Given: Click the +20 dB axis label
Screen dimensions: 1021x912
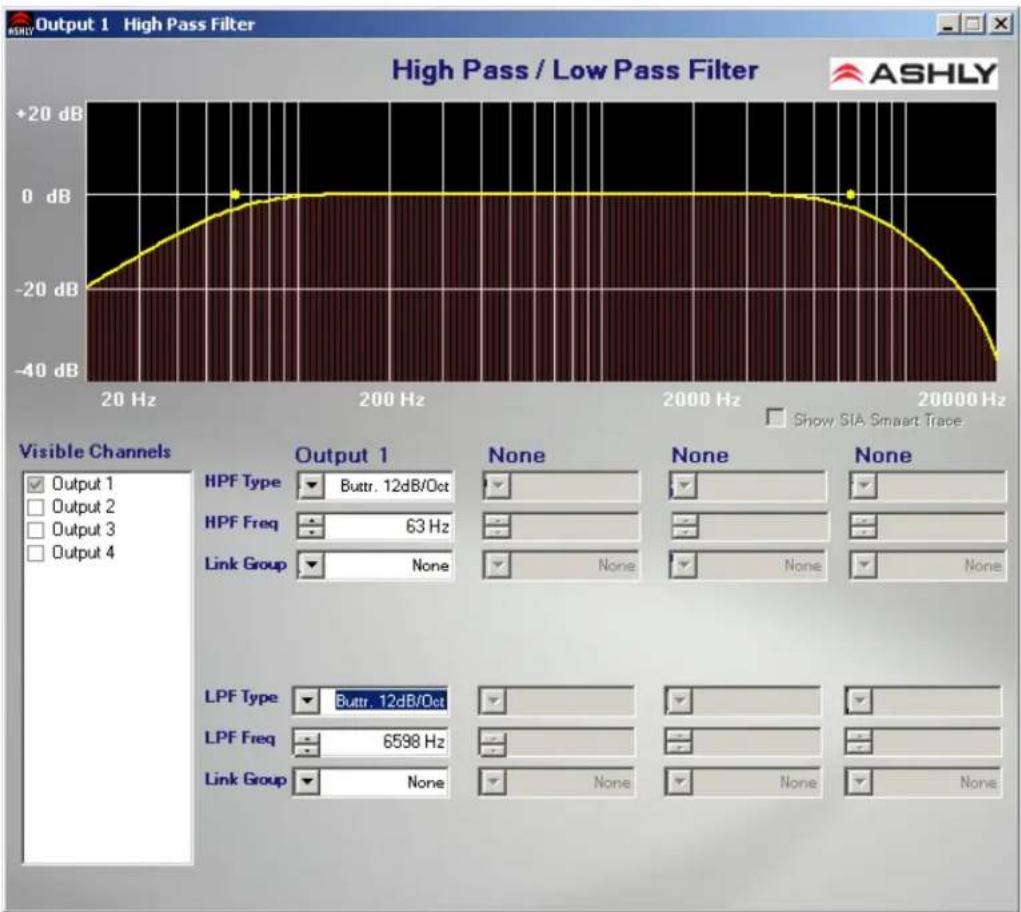Looking at the screenshot, I should pyautogui.click(x=49, y=114).
